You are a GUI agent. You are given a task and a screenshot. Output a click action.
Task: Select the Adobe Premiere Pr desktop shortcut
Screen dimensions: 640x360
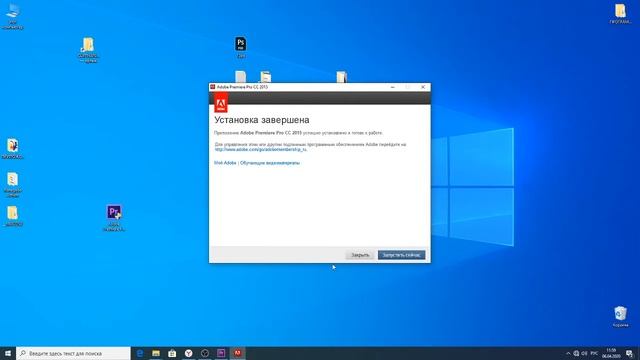pos(114,218)
